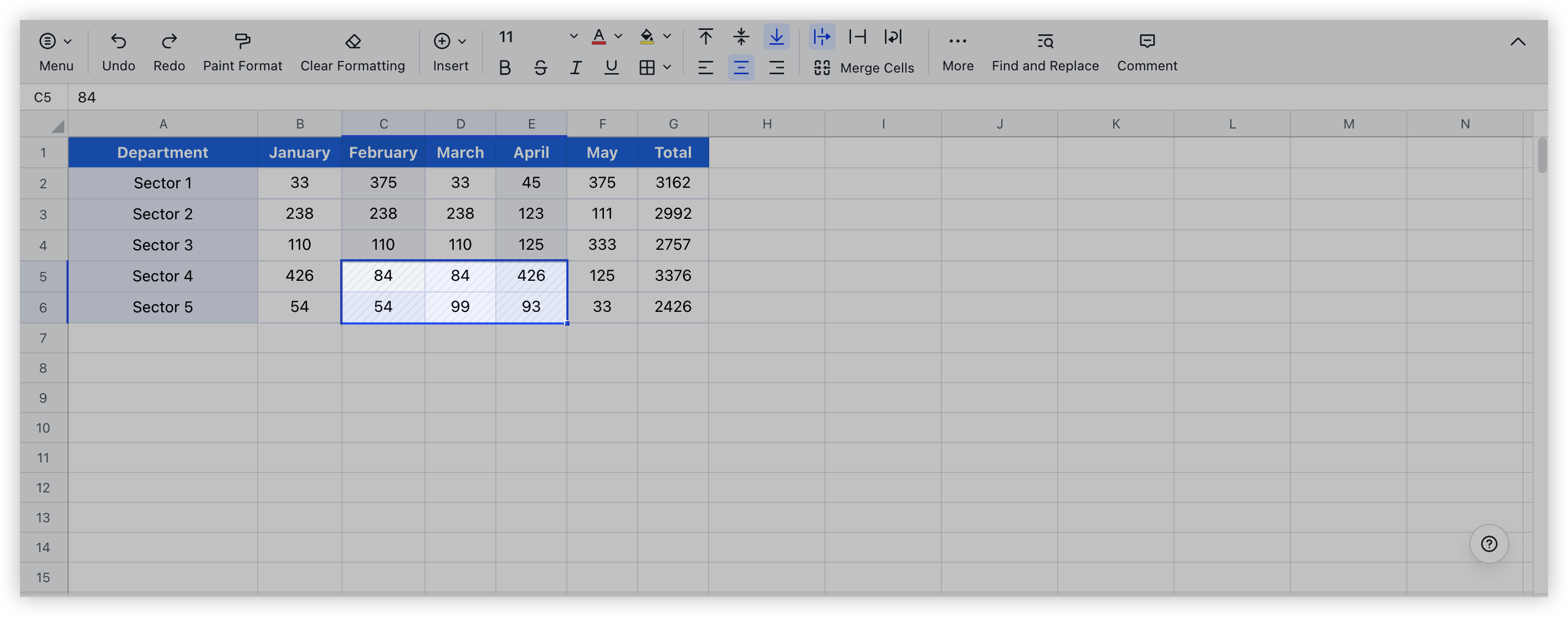This screenshot has width=1568, height=617.
Task: Click the Help button in bottom right
Action: coord(1489,543)
